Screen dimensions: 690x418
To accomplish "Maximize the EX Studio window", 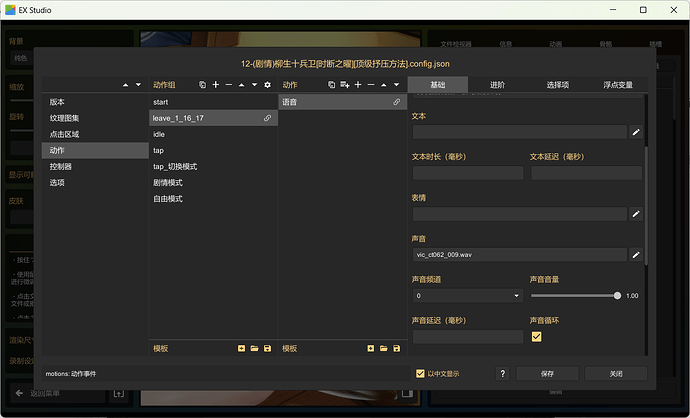I will [643, 10].
